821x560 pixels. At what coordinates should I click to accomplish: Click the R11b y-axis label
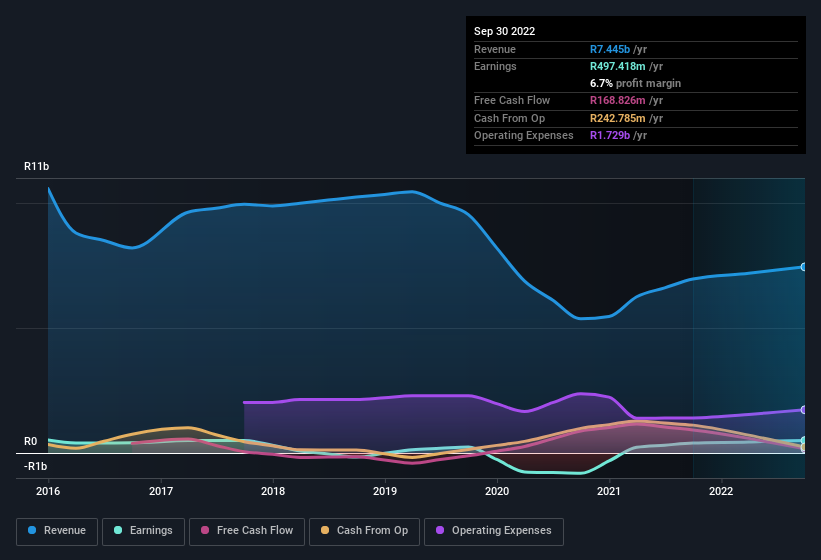click(36, 166)
